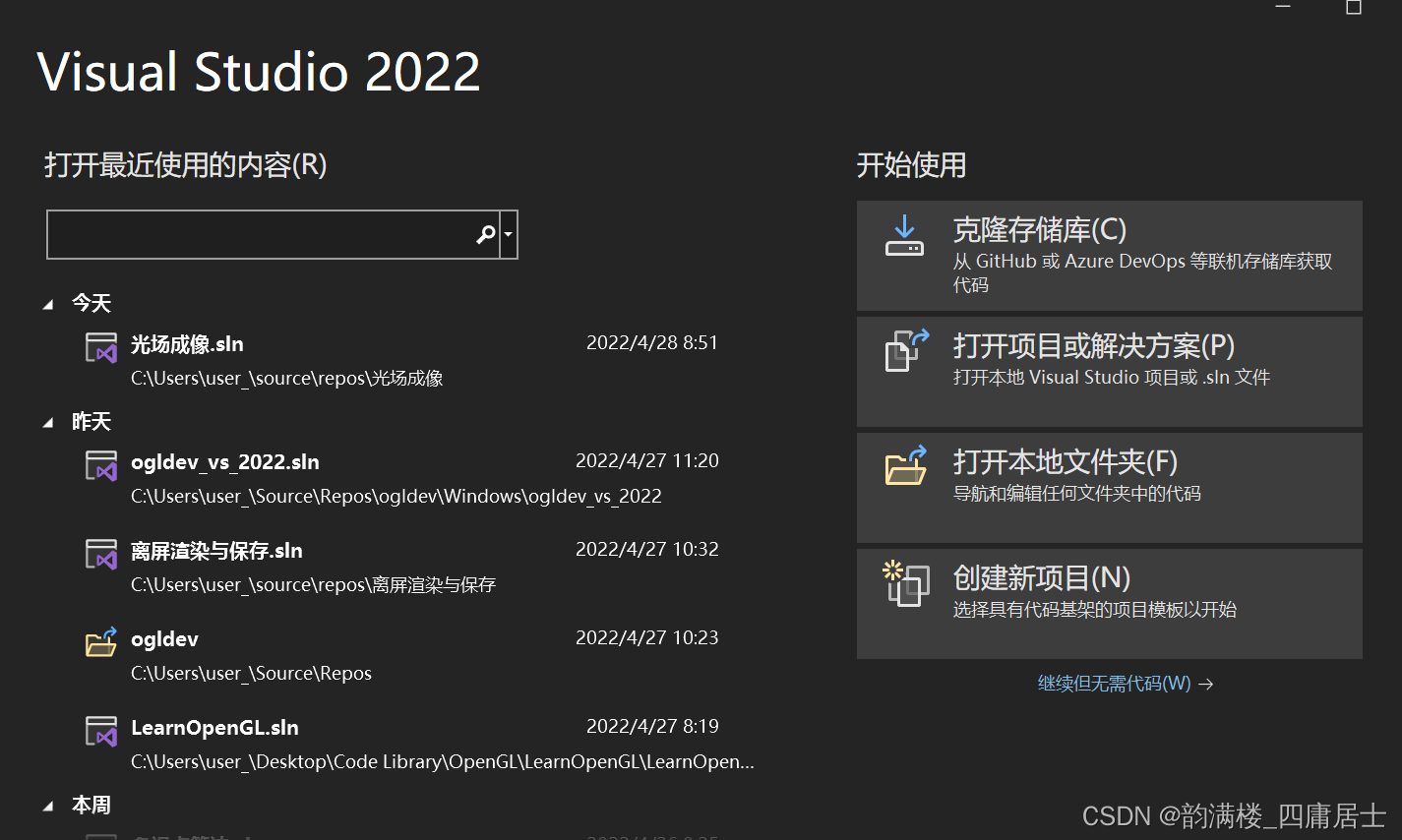1402x840 pixels.
Task: Click the folder icon beside ogldev
Action: 101,642
